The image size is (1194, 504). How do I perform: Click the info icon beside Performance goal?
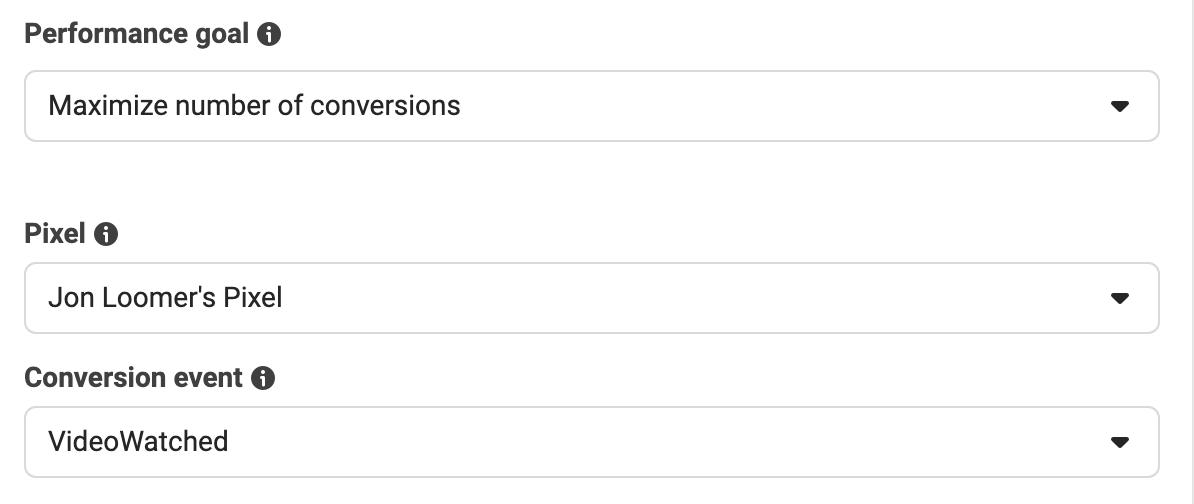click(x=269, y=34)
